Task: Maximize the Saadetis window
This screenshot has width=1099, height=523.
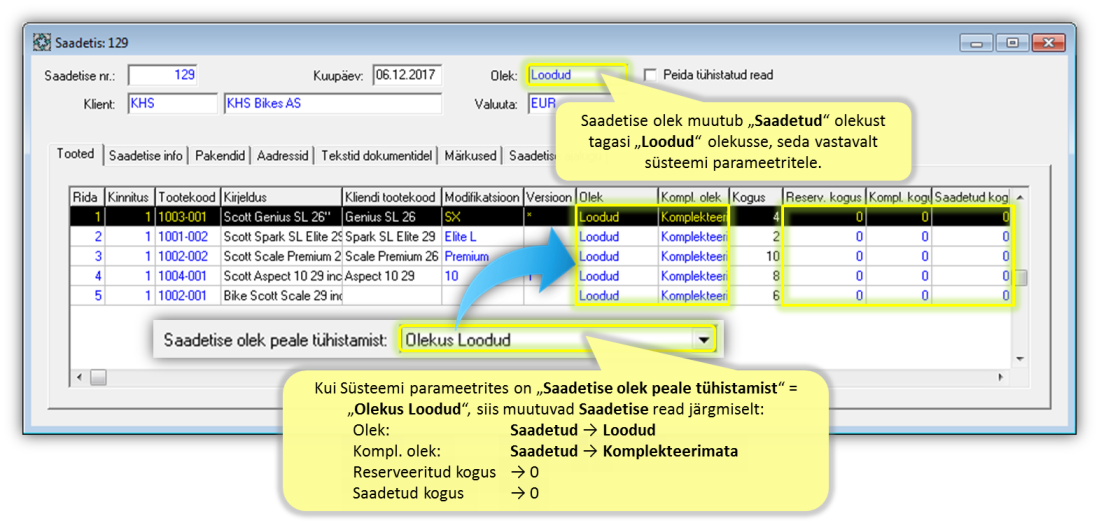Action: [1012, 43]
